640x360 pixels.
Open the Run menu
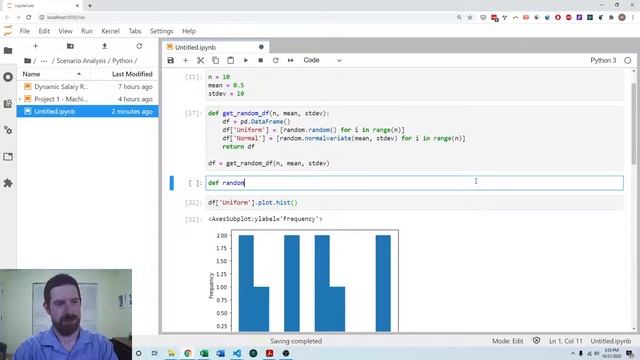(87, 31)
